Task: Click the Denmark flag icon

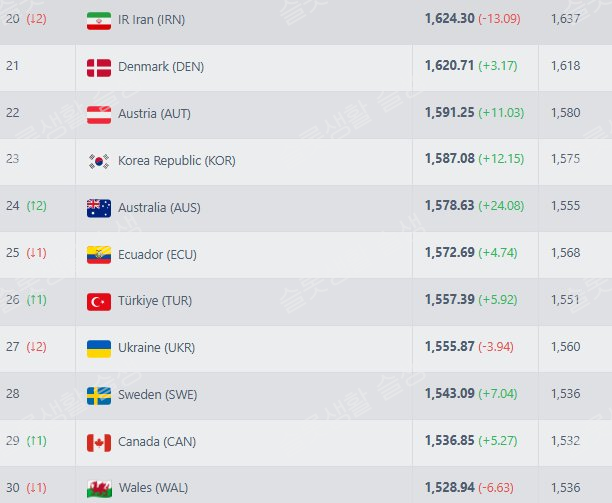Action: coord(99,68)
